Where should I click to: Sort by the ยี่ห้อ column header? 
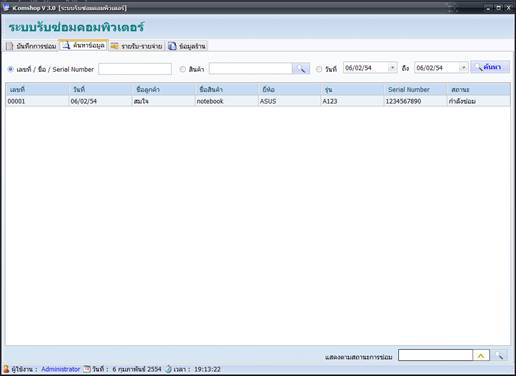click(290, 89)
